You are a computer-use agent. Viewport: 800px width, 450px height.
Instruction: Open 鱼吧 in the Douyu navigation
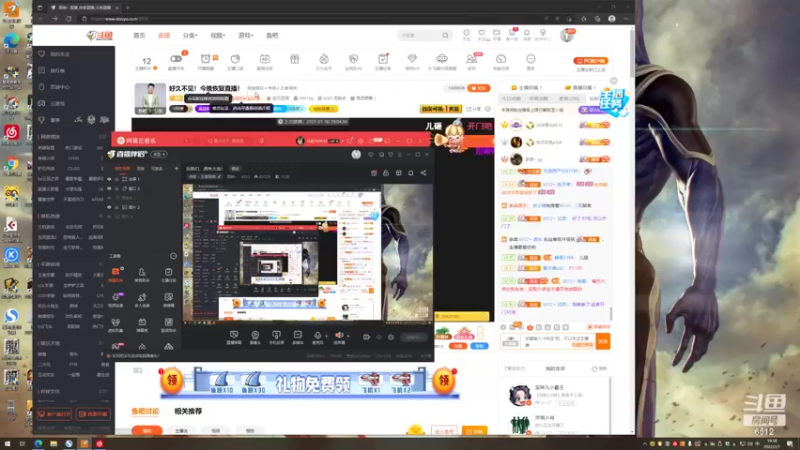coord(272,36)
